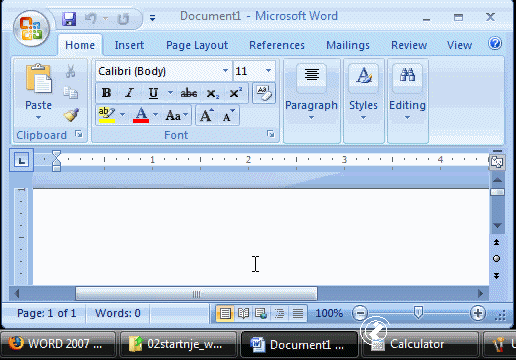Open the font size dropdown arrow
The image size is (516, 360).
point(268,71)
